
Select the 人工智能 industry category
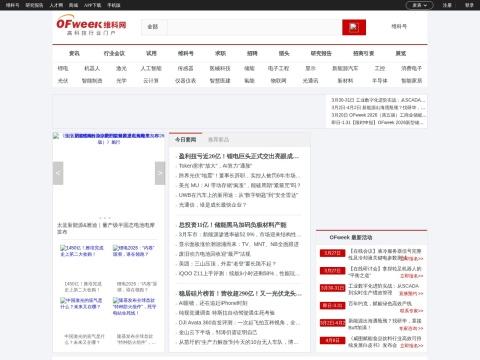151,68
